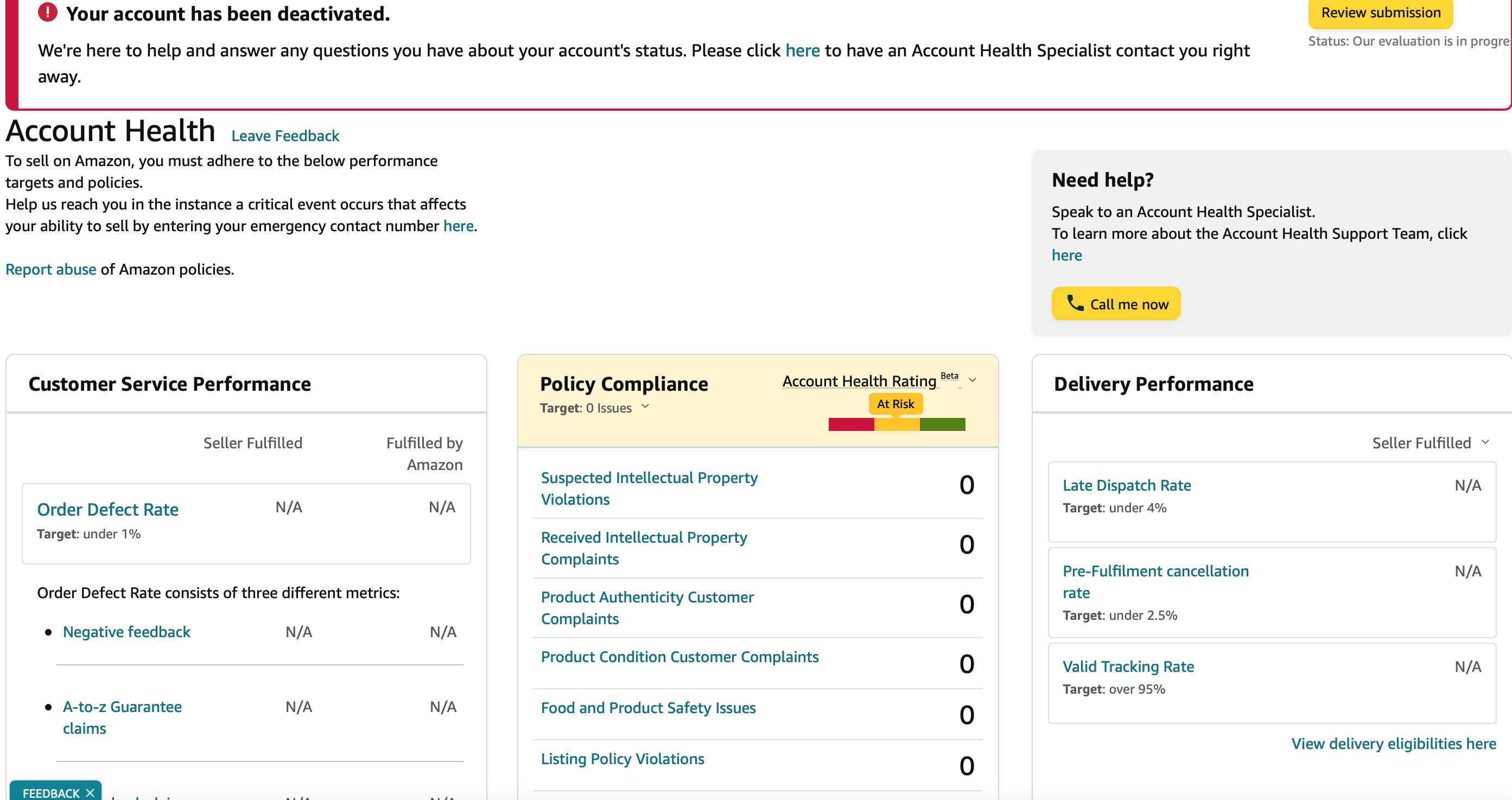
Task: Click the Need help? heading
Action: (x=1102, y=180)
